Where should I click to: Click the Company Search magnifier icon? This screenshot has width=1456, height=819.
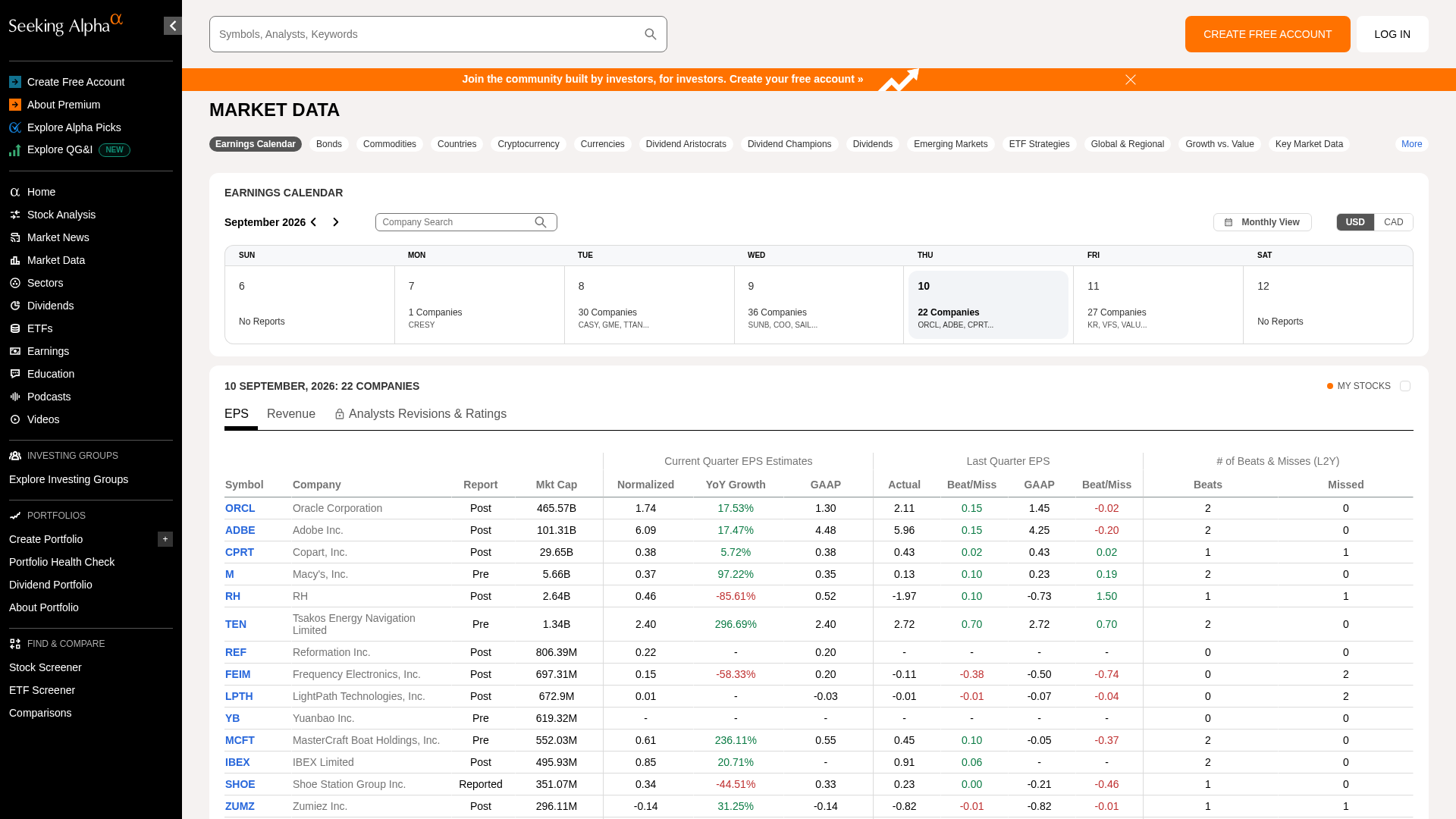click(x=541, y=222)
